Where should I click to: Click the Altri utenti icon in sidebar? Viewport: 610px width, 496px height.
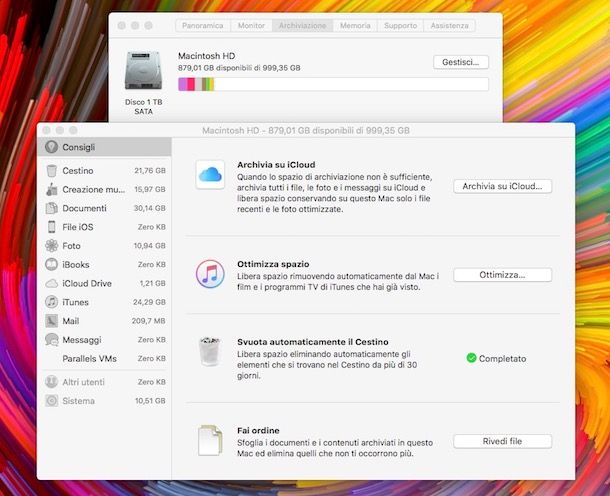tap(51, 382)
